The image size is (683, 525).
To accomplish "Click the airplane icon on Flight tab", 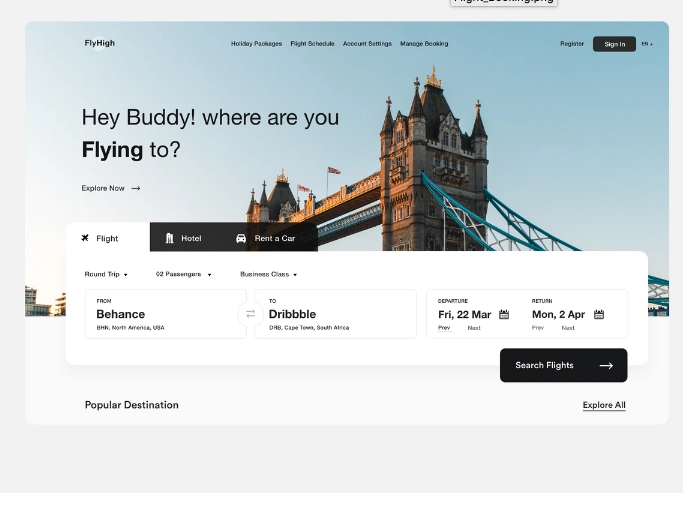I will (85, 238).
